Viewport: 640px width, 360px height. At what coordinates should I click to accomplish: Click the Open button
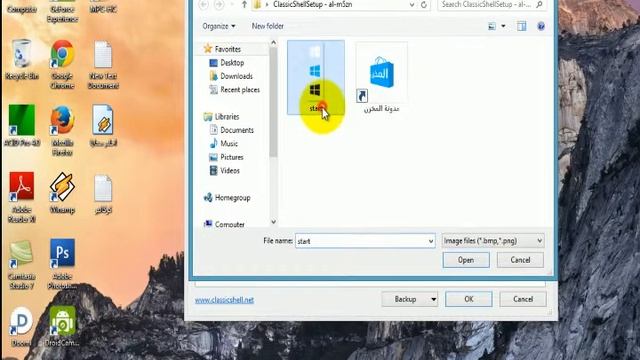coord(466,260)
